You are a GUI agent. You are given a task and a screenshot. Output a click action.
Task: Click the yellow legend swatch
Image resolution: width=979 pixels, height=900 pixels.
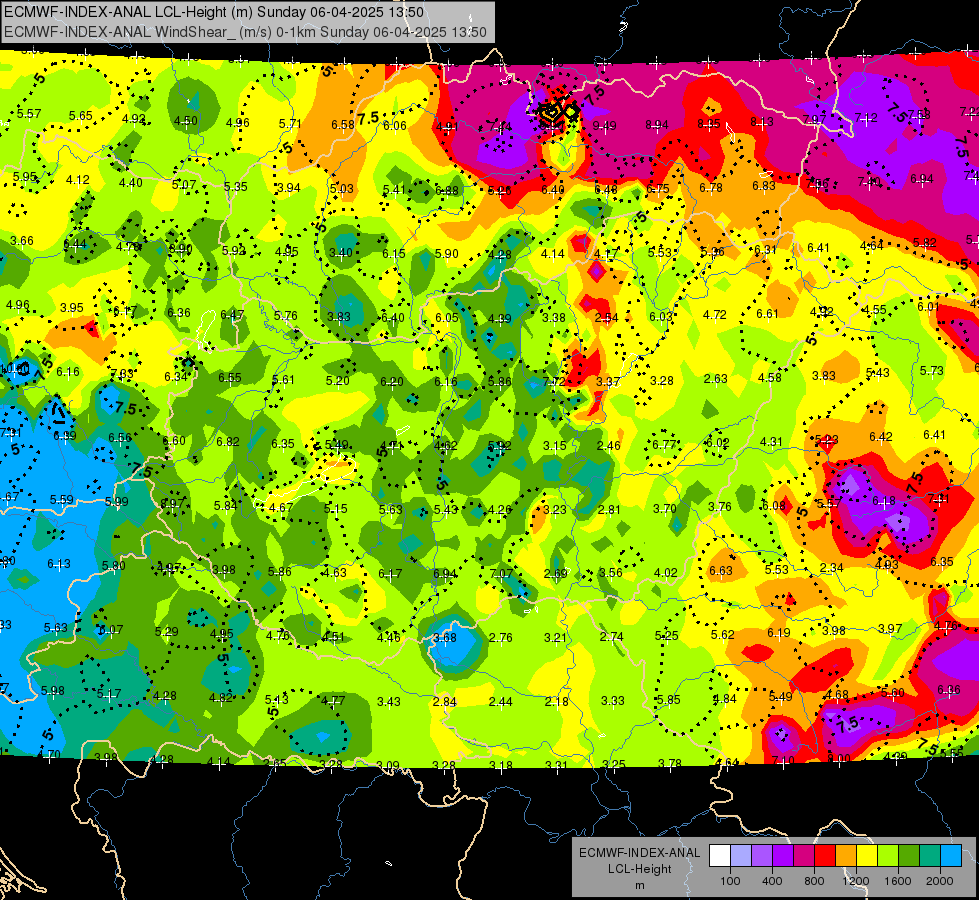[x=867, y=856]
